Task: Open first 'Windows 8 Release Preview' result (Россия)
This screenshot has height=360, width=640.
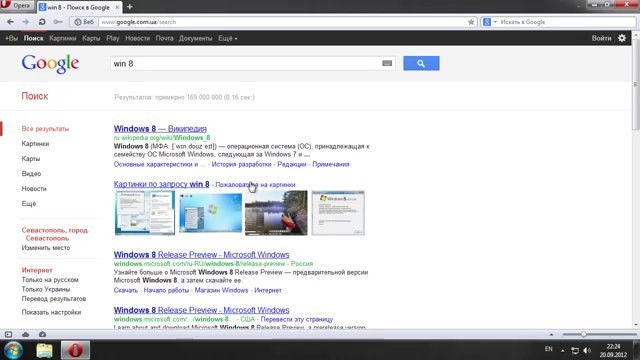Action: click(x=201, y=255)
